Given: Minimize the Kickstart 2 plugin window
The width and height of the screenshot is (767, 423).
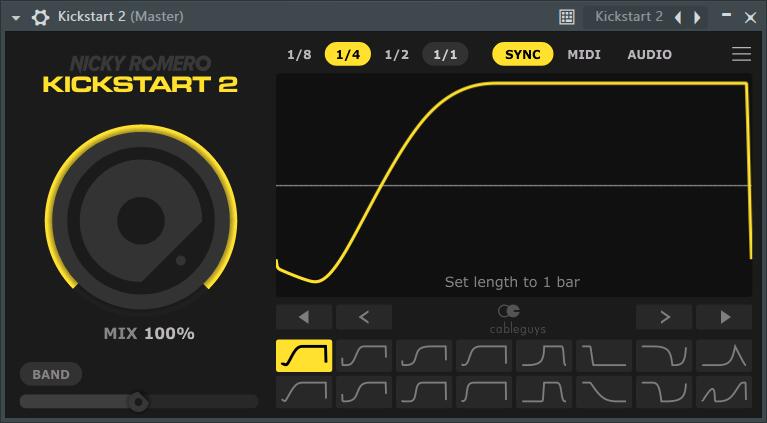Looking at the screenshot, I should coord(726,17).
